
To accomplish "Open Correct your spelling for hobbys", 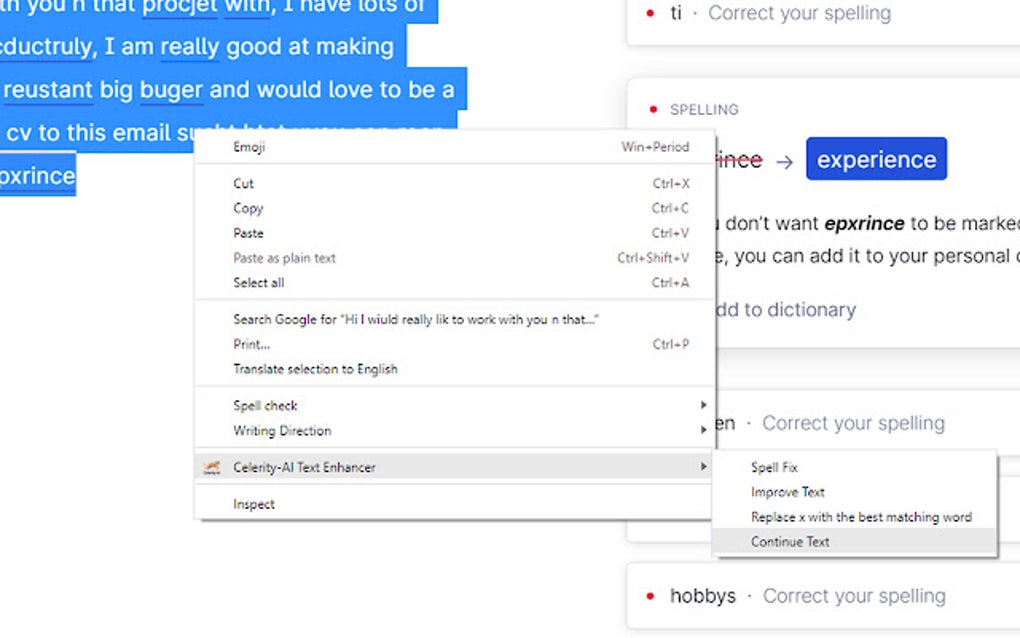I will (x=854, y=594).
